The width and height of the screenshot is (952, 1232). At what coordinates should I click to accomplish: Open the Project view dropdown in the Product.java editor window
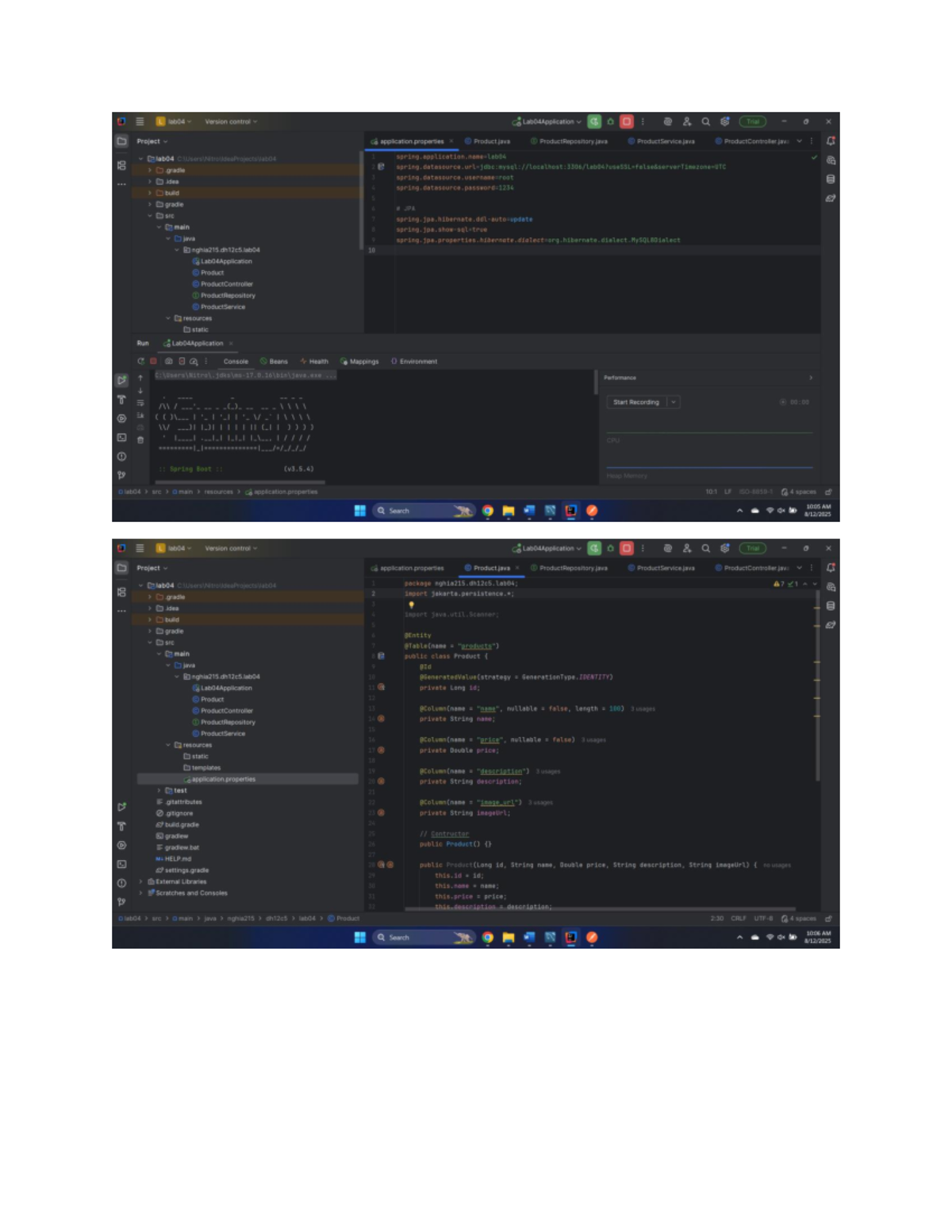pyautogui.click(x=152, y=568)
